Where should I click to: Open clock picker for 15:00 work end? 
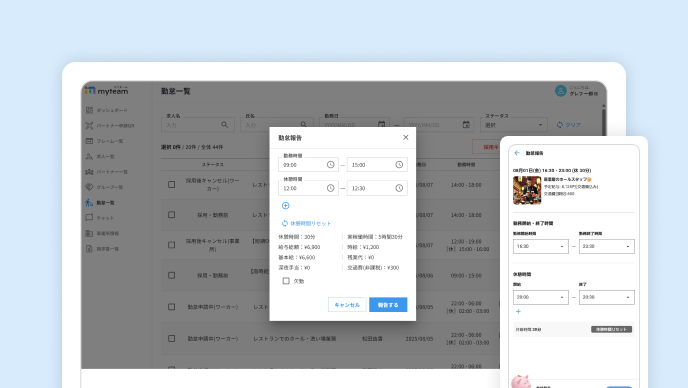399,165
